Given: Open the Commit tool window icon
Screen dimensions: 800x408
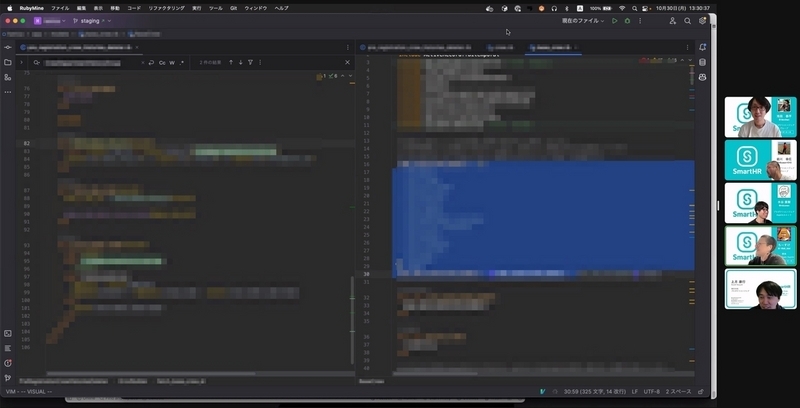Looking at the screenshot, I should coord(7,47).
